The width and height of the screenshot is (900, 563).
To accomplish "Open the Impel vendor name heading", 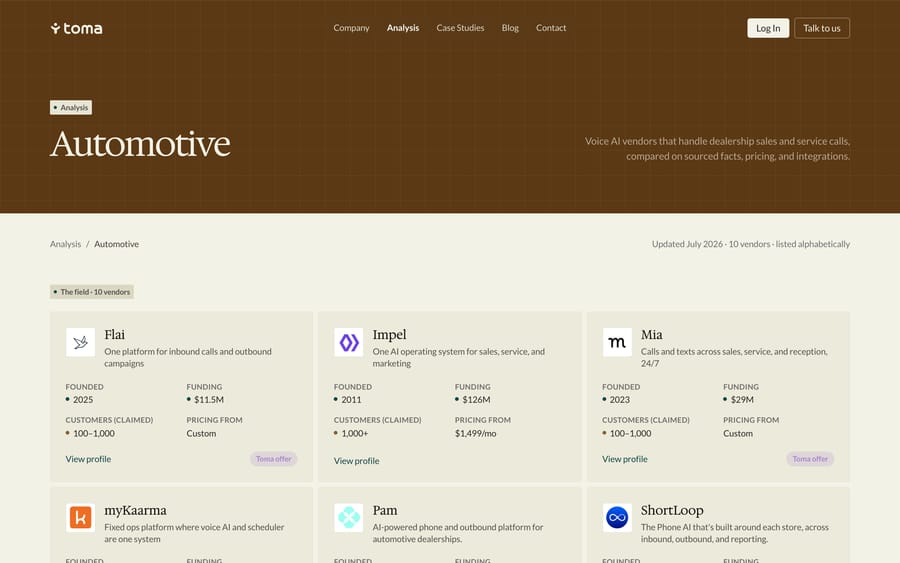I will click(x=389, y=335).
